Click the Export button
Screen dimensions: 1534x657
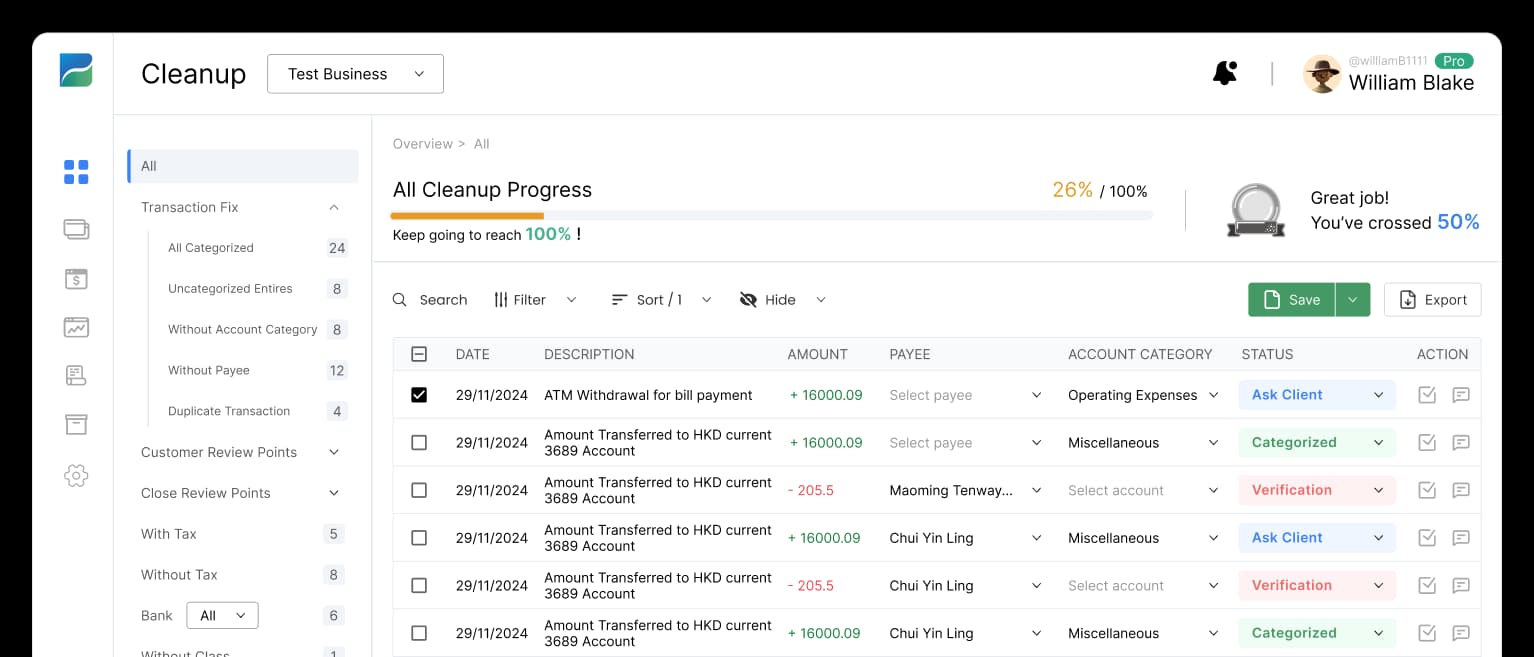pyautogui.click(x=1432, y=299)
